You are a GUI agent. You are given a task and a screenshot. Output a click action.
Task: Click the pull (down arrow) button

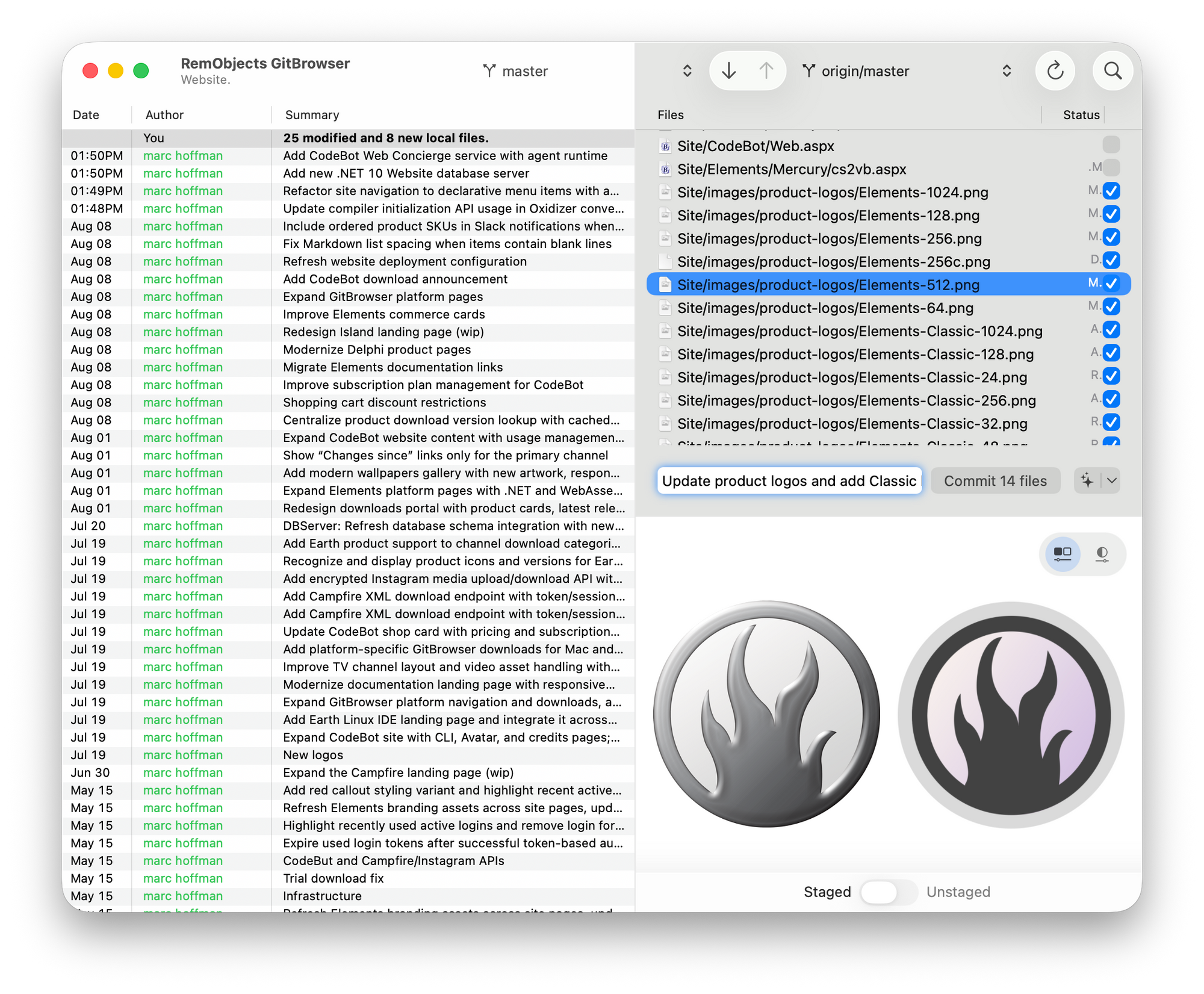click(728, 71)
